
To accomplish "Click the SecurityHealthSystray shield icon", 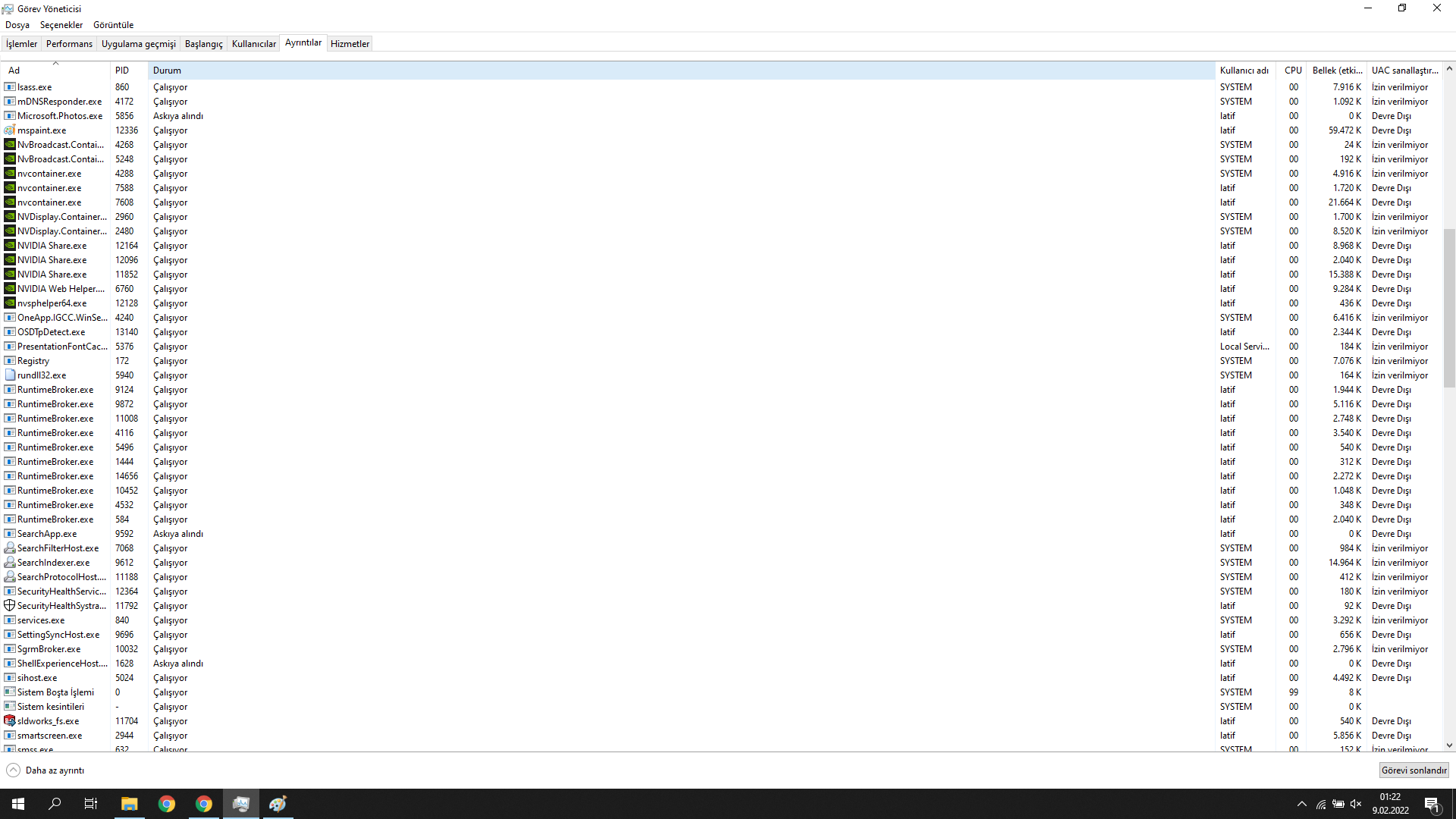I will click(10, 606).
